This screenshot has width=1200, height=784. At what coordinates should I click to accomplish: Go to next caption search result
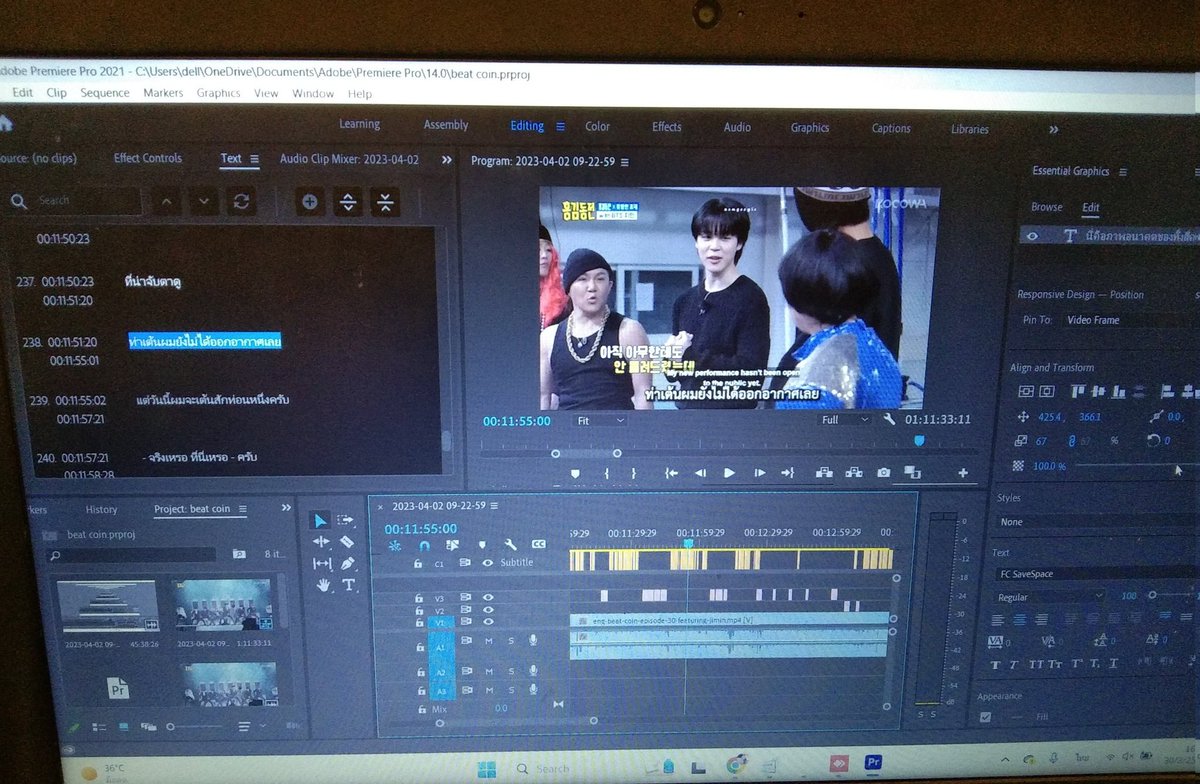click(x=204, y=202)
